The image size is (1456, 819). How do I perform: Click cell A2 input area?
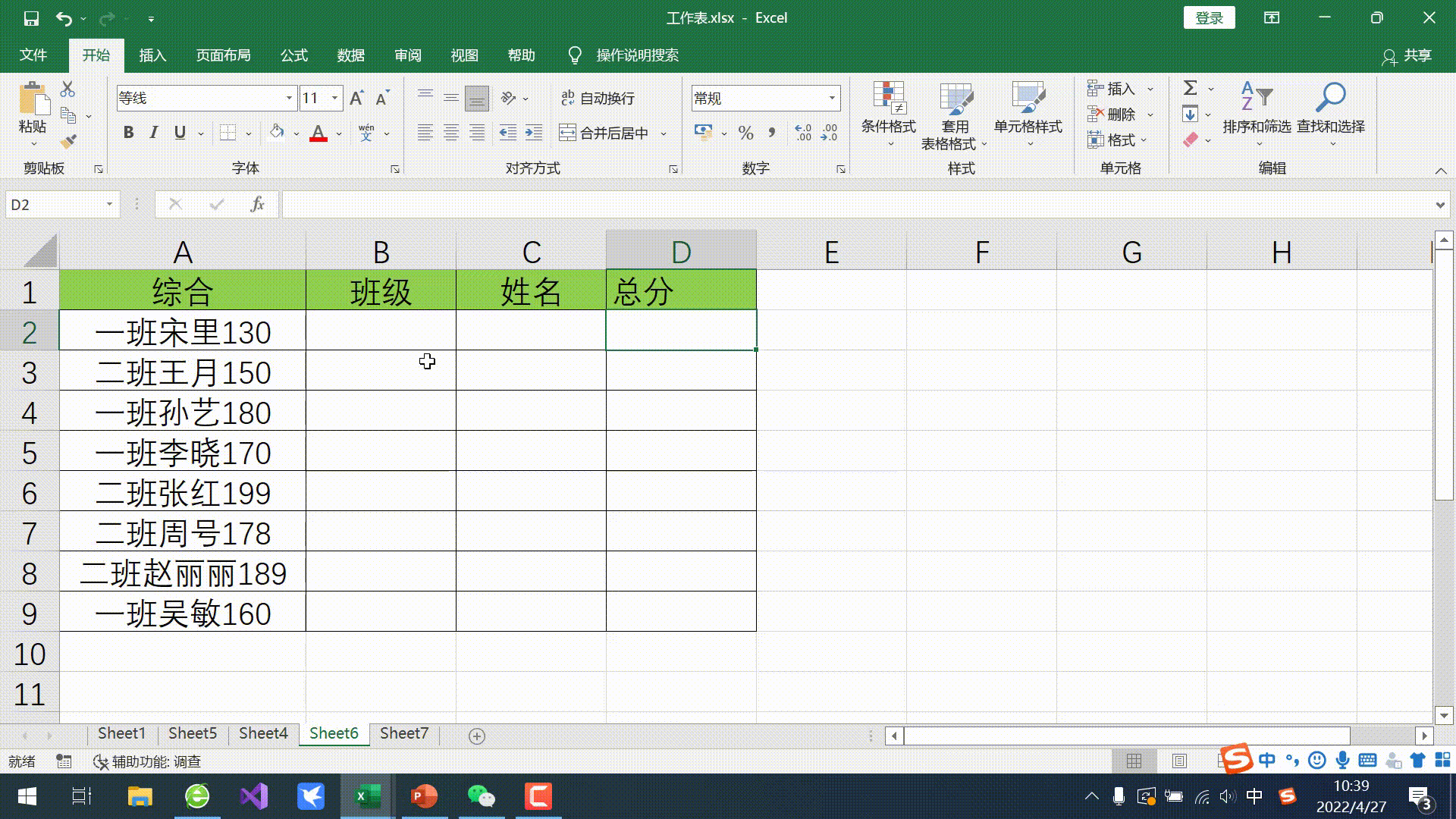183,332
